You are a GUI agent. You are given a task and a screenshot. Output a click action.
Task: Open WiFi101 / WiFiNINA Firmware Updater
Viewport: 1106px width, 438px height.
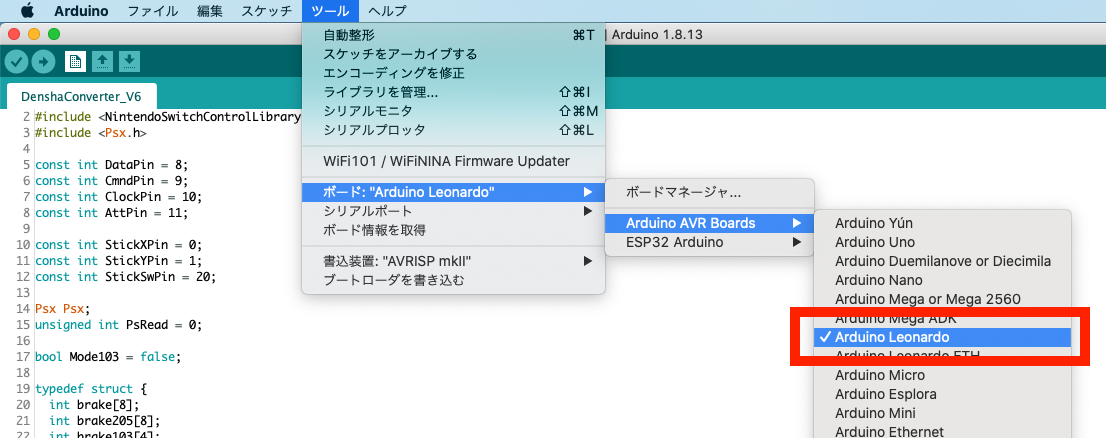[453, 161]
